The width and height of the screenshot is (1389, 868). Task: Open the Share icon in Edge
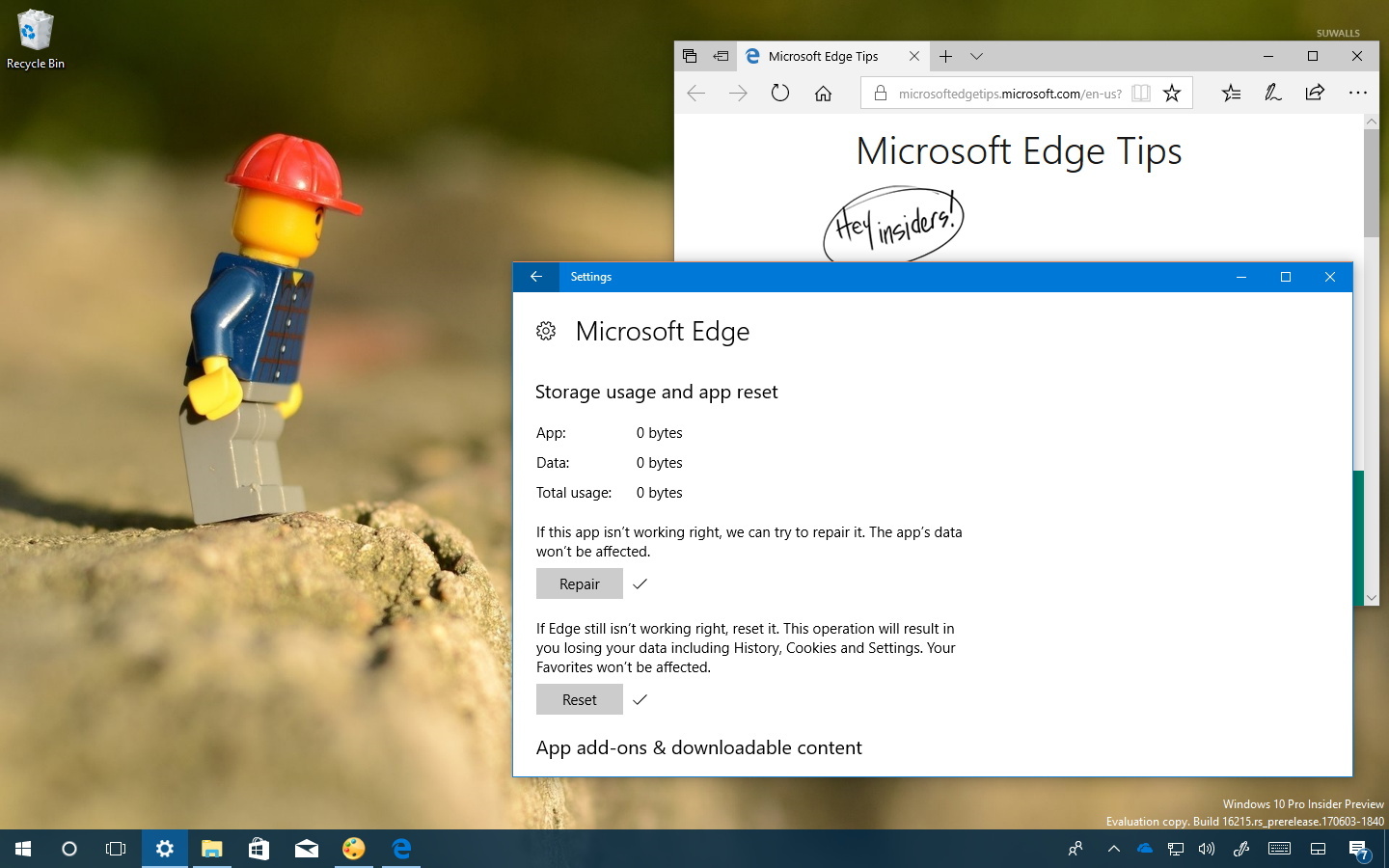pos(1315,93)
